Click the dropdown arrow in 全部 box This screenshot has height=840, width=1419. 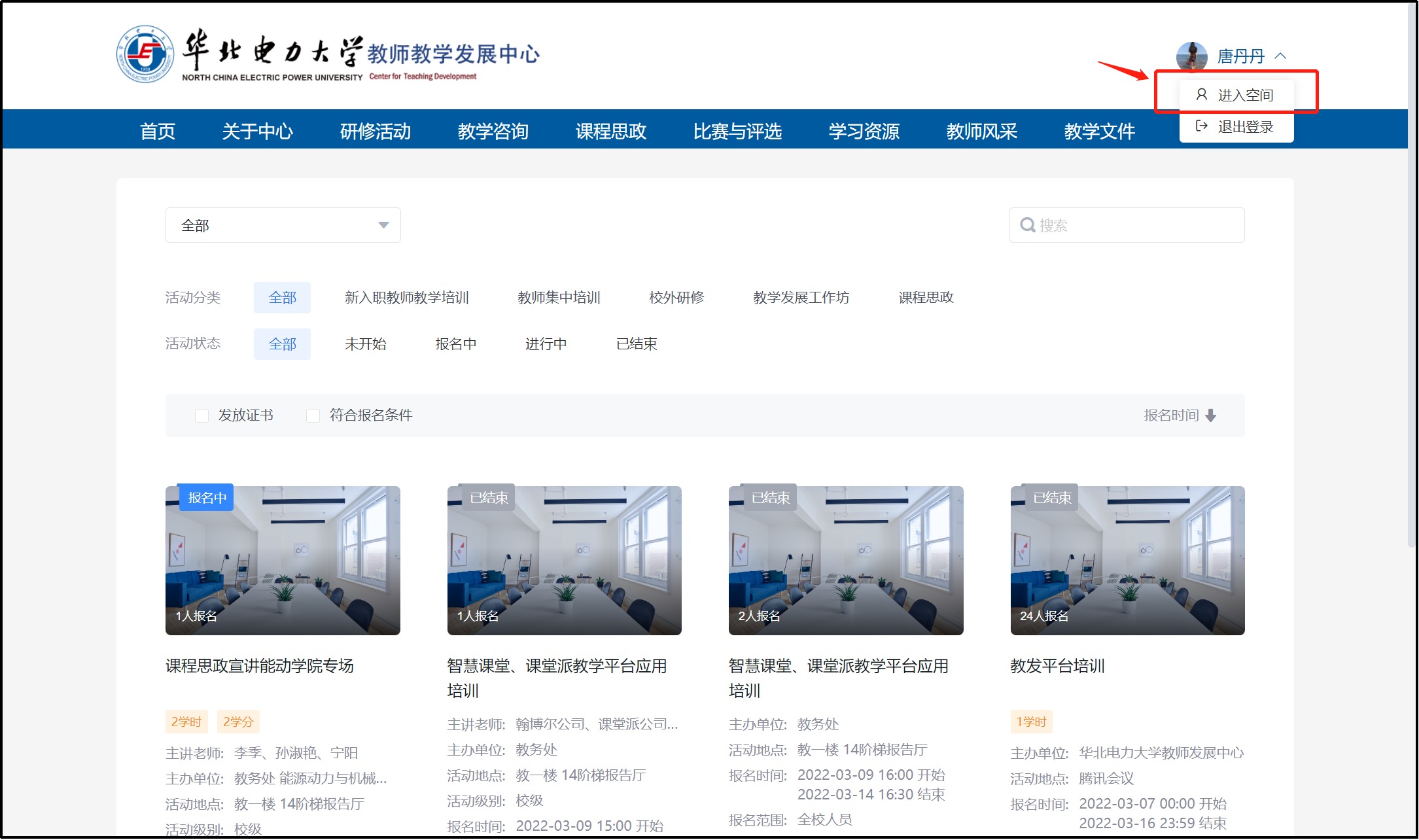(x=383, y=226)
